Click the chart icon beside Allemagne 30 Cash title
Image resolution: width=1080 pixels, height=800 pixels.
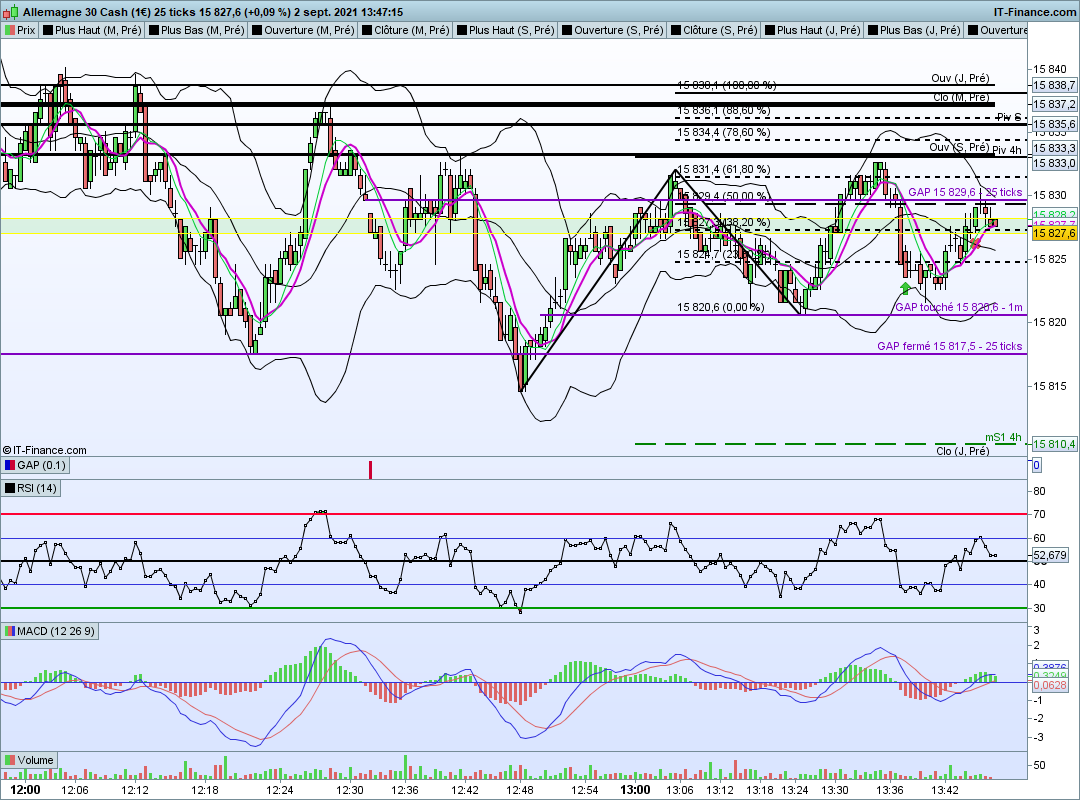coord(11,12)
